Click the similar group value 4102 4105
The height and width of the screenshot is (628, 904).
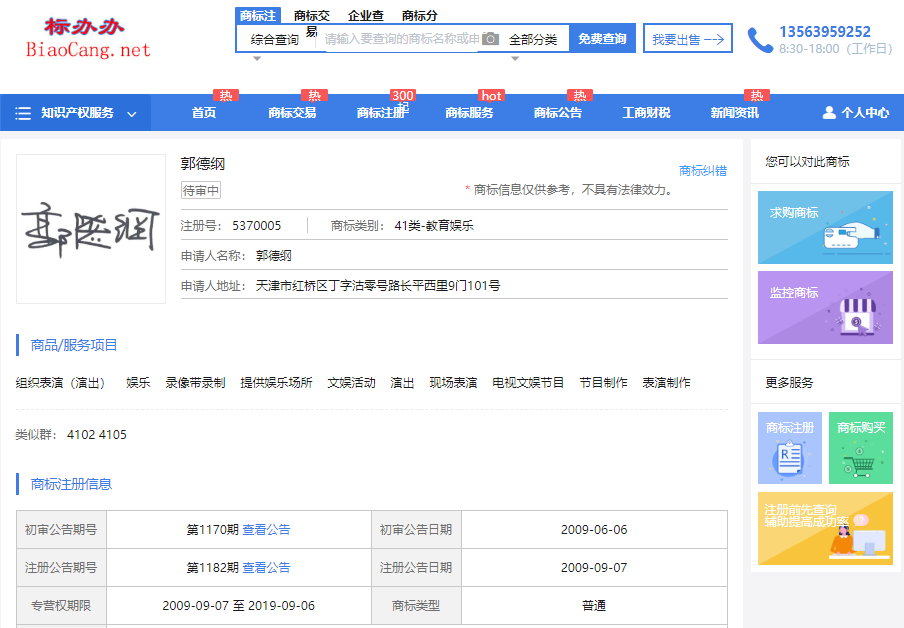(97, 435)
